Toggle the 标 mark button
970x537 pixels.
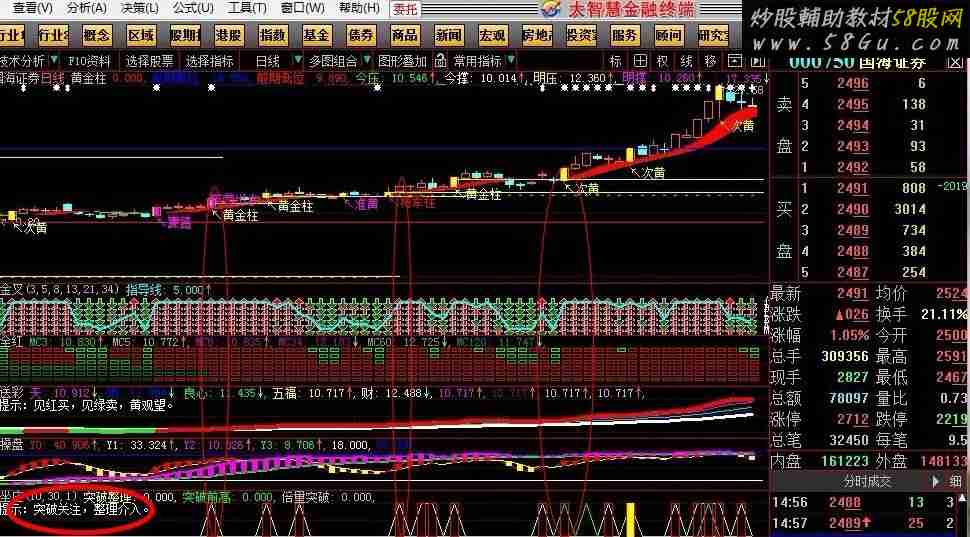pos(616,61)
